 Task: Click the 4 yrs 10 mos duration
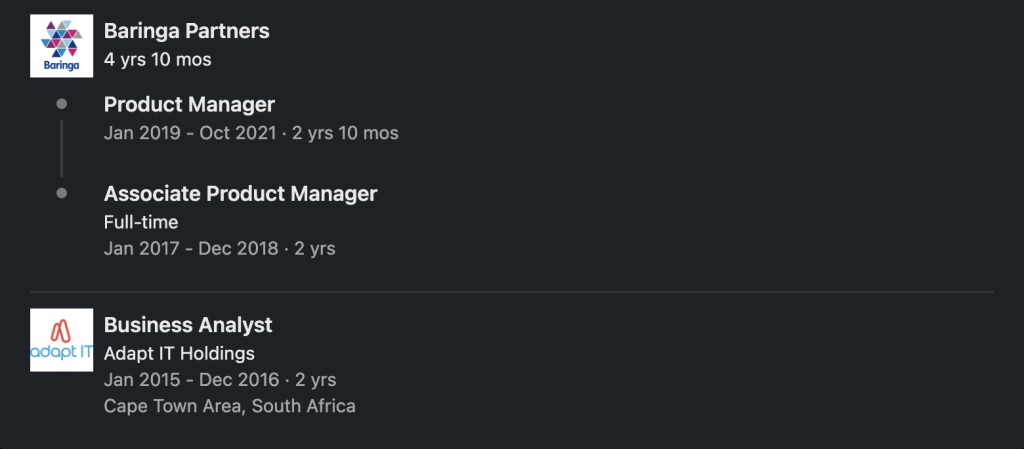coord(157,60)
